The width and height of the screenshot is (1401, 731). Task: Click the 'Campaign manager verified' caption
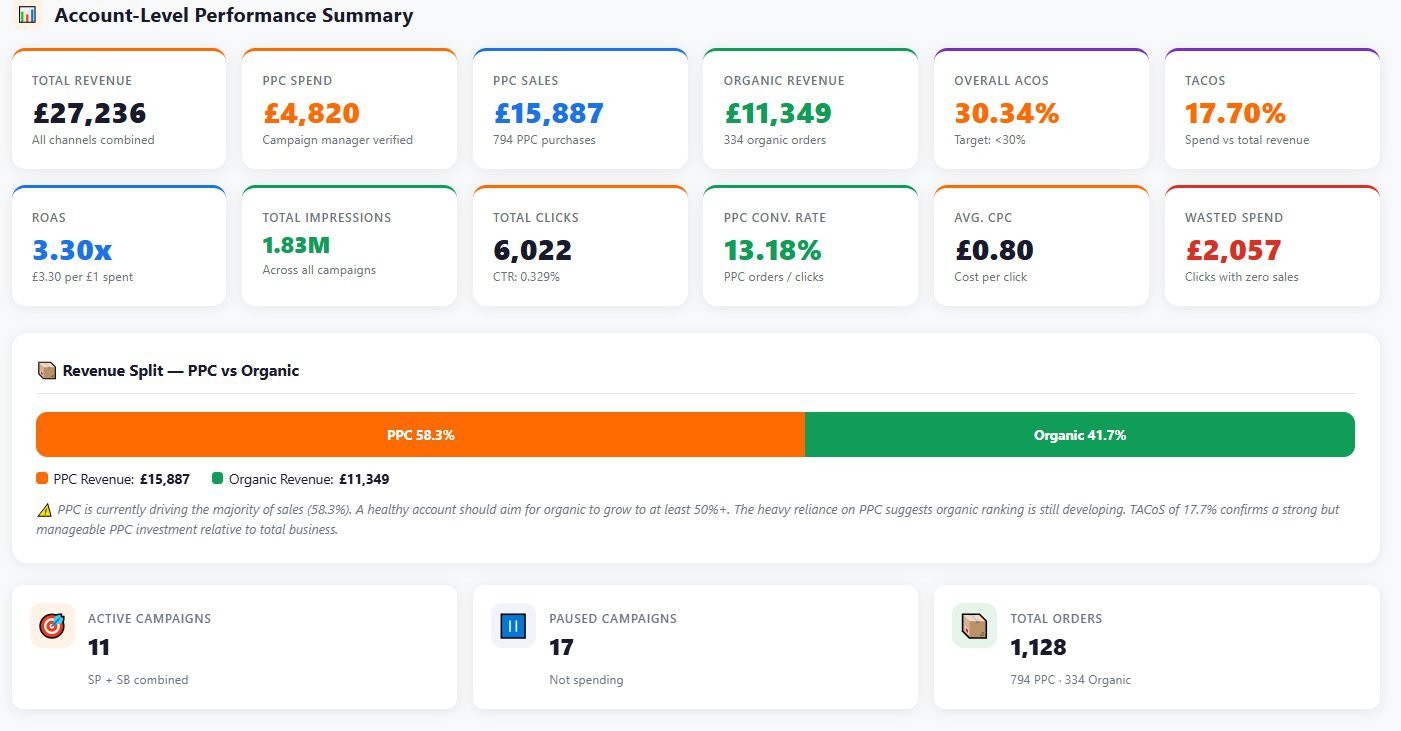point(338,140)
